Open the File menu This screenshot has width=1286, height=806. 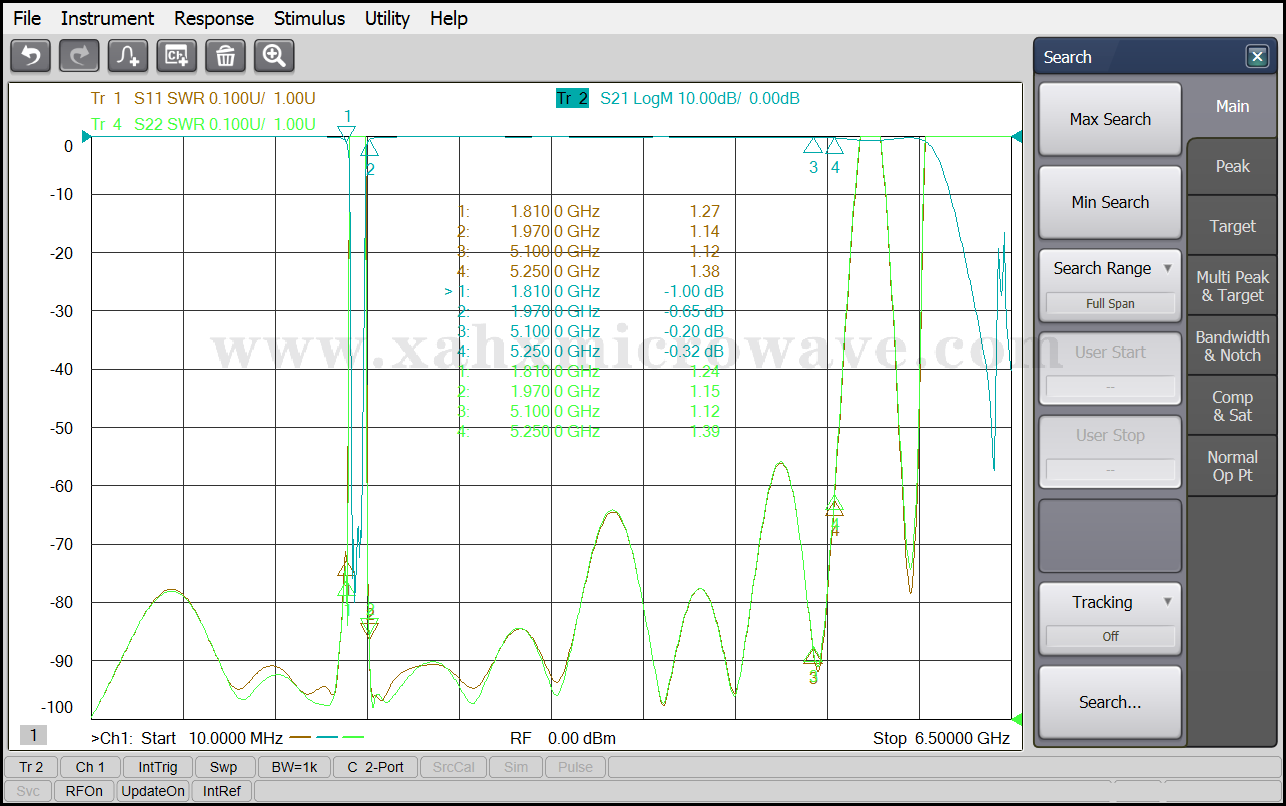pos(27,18)
